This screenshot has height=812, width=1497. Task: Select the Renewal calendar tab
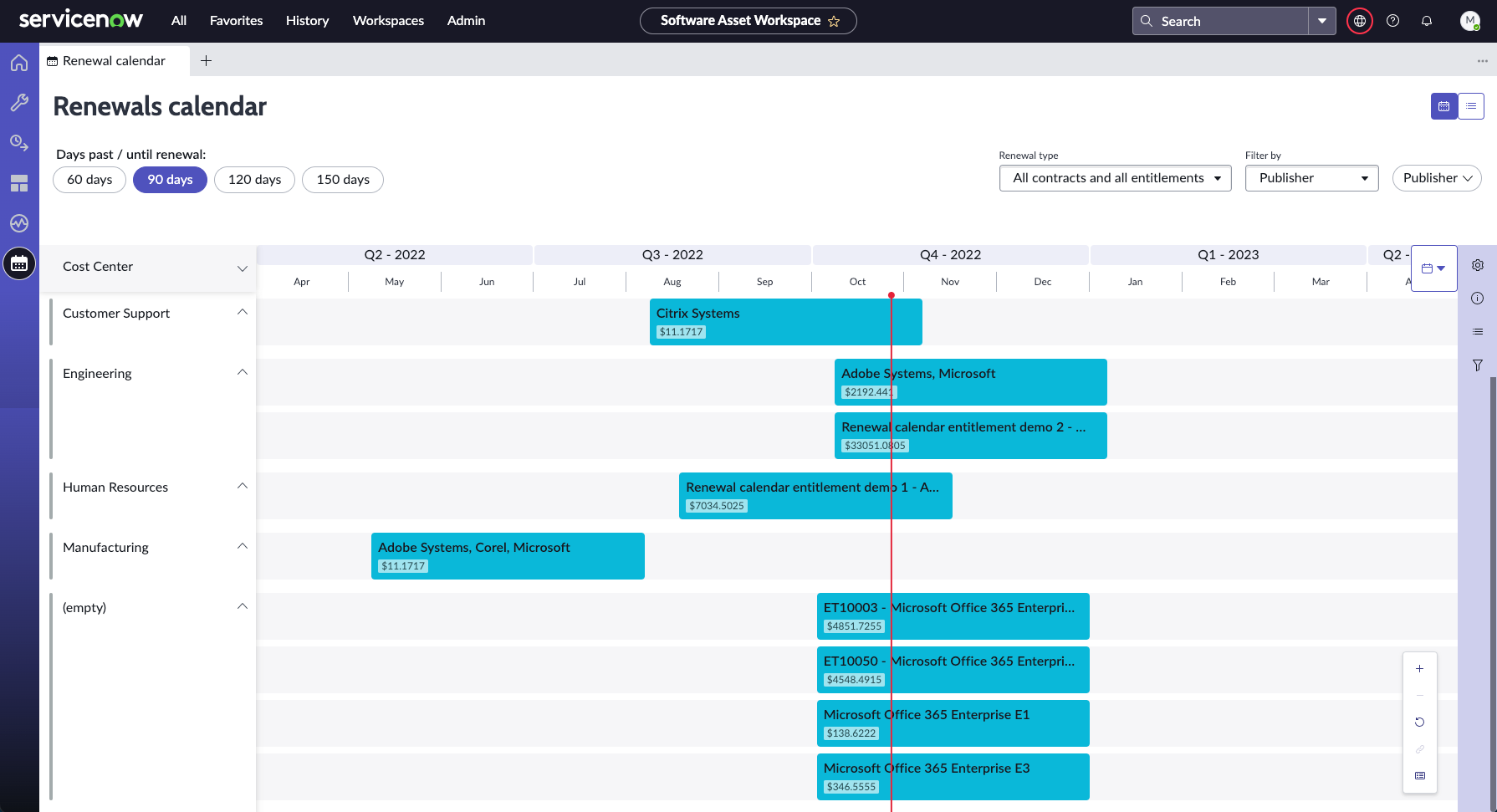114,60
